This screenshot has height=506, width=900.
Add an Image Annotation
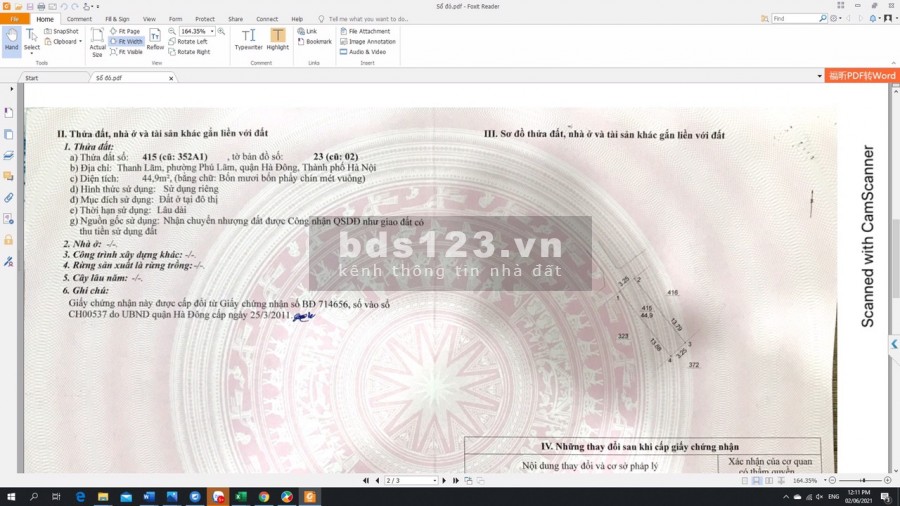(368, 42)
